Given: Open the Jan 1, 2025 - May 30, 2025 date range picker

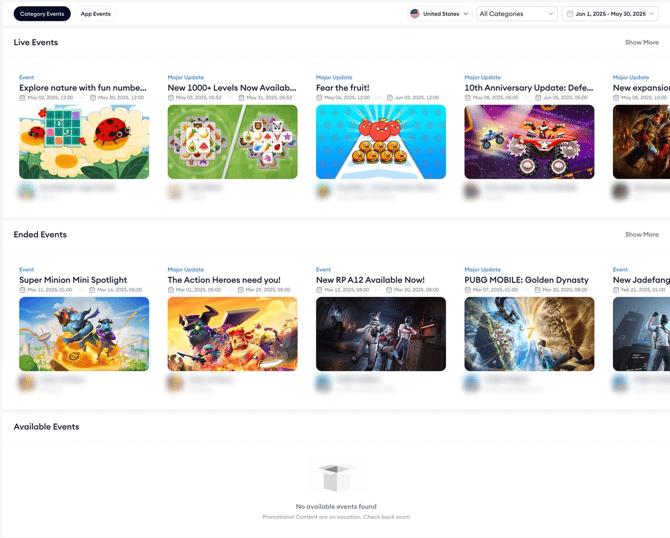Looking at the screenshot, I should coord(610,14).
